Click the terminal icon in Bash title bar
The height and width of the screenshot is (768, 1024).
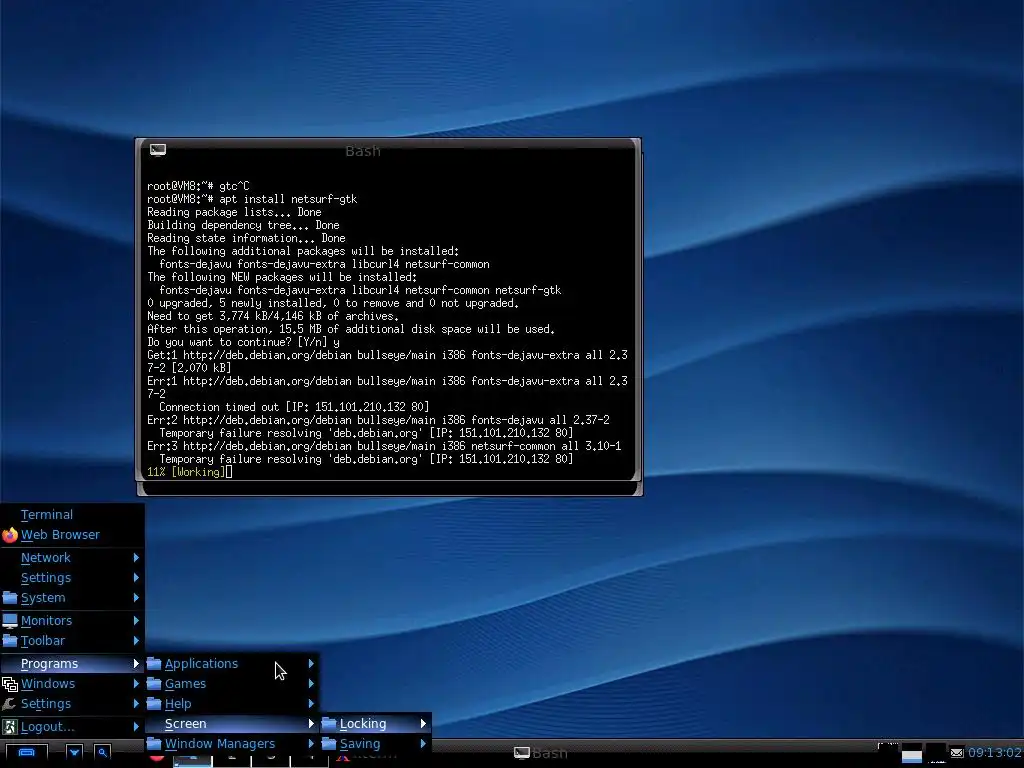click(158, 150)
